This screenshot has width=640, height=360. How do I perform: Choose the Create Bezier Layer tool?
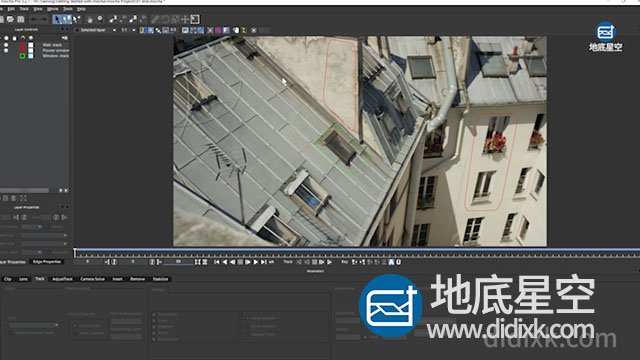click(x=133, y=19)
